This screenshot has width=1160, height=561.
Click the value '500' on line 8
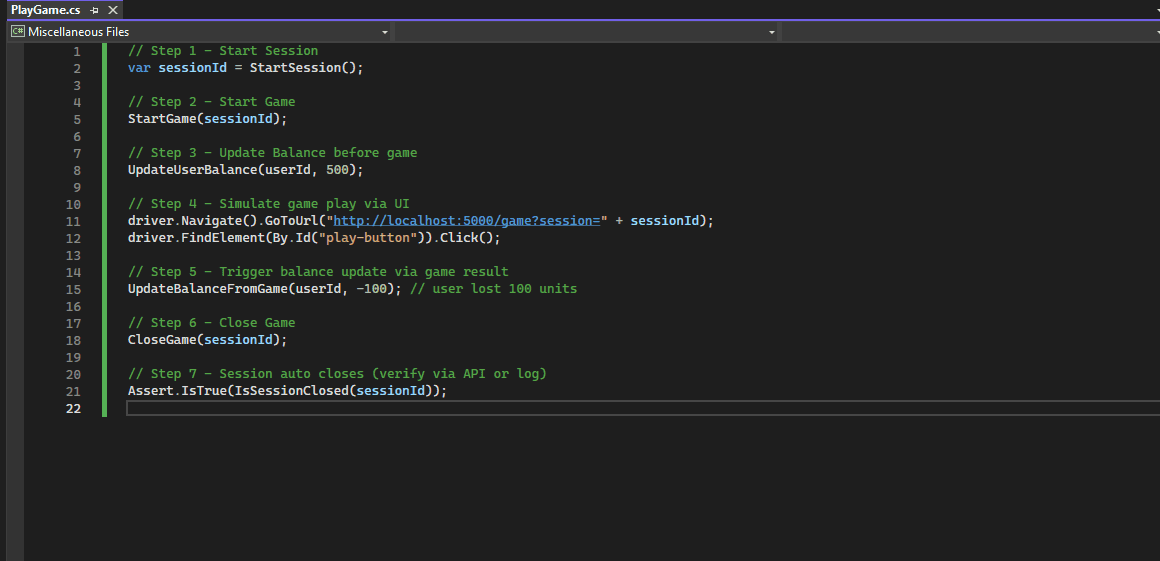coord(337,170)
